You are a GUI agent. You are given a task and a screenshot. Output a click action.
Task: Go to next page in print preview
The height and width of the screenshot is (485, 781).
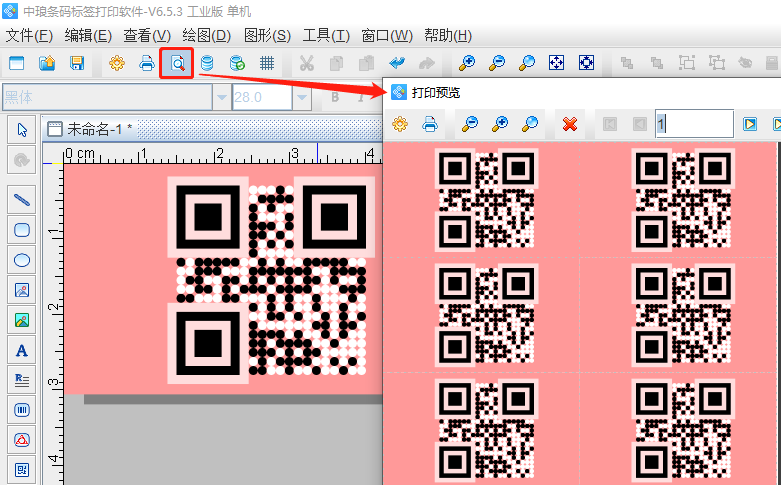(x=749, y=124)
